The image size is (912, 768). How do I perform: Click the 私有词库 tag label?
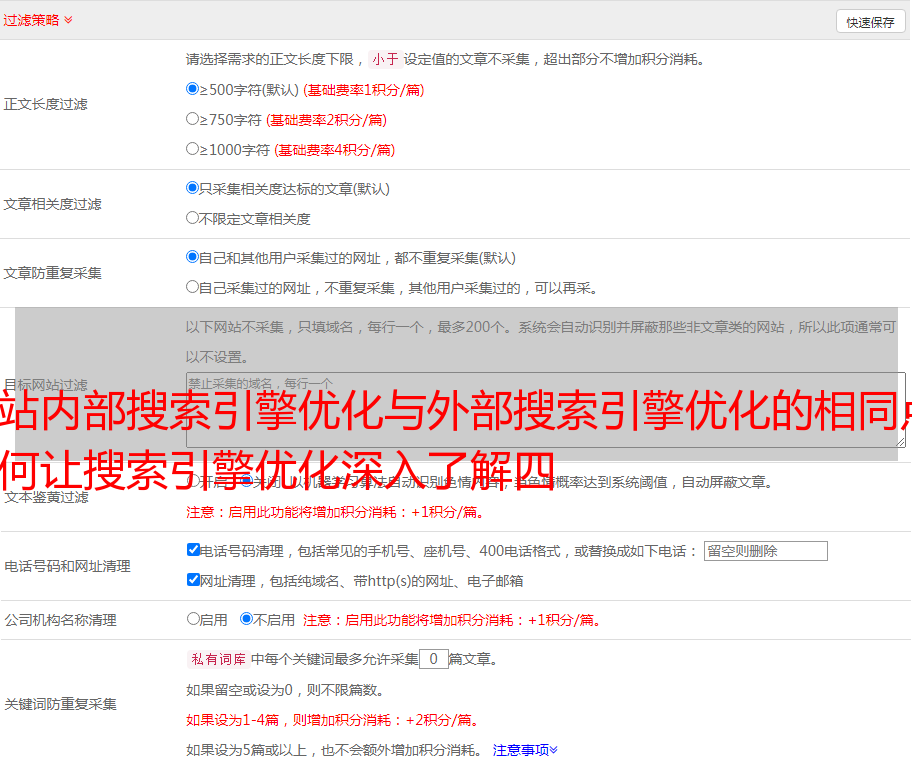[218, 659]
